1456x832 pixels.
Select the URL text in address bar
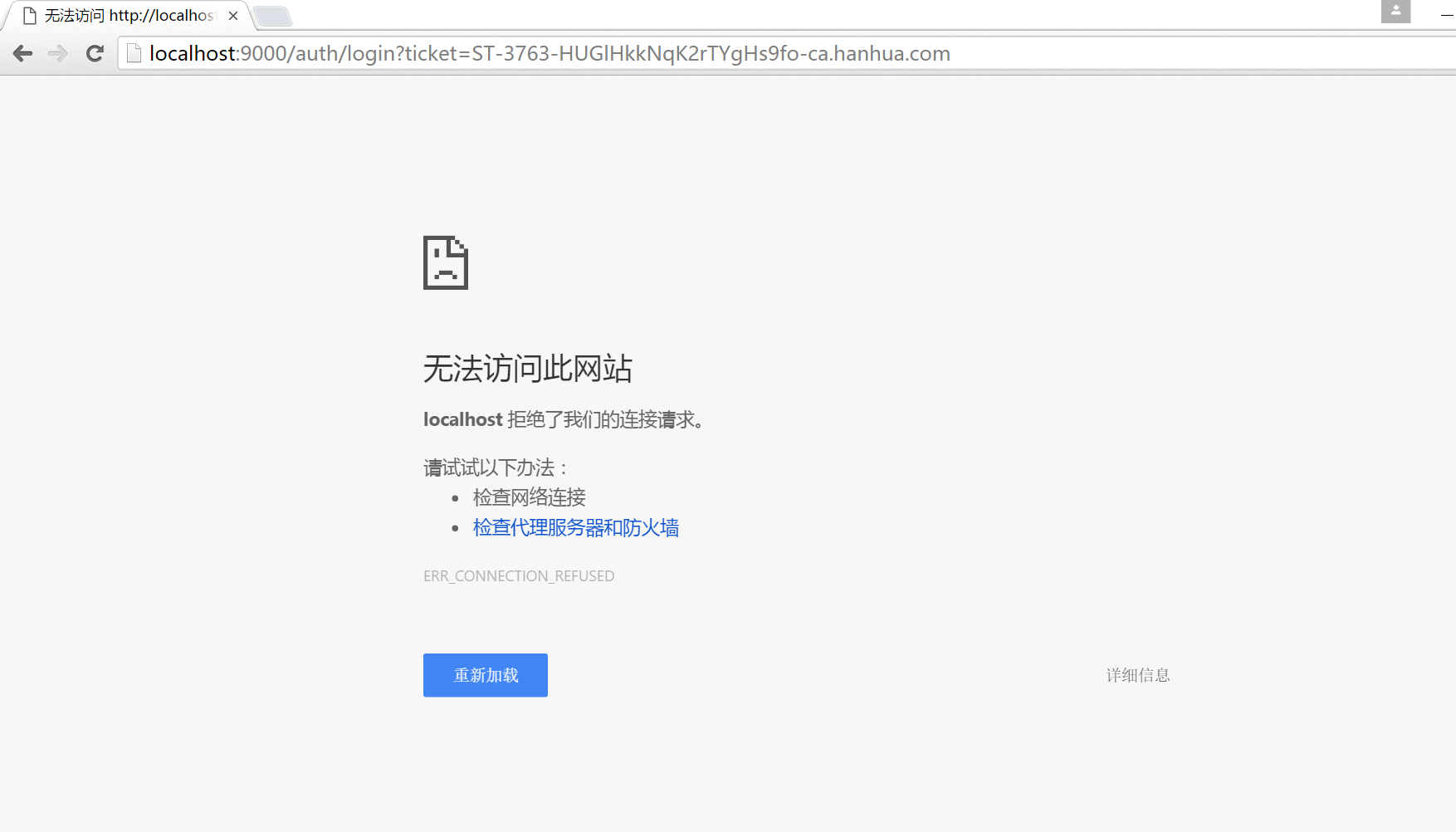coord(548,53)
